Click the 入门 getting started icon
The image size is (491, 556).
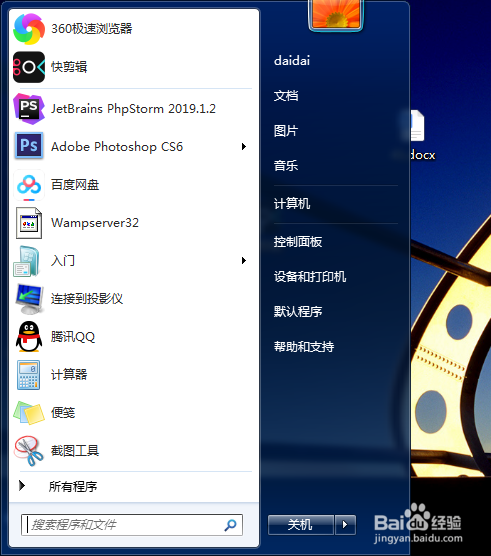[x=27, y=261]
